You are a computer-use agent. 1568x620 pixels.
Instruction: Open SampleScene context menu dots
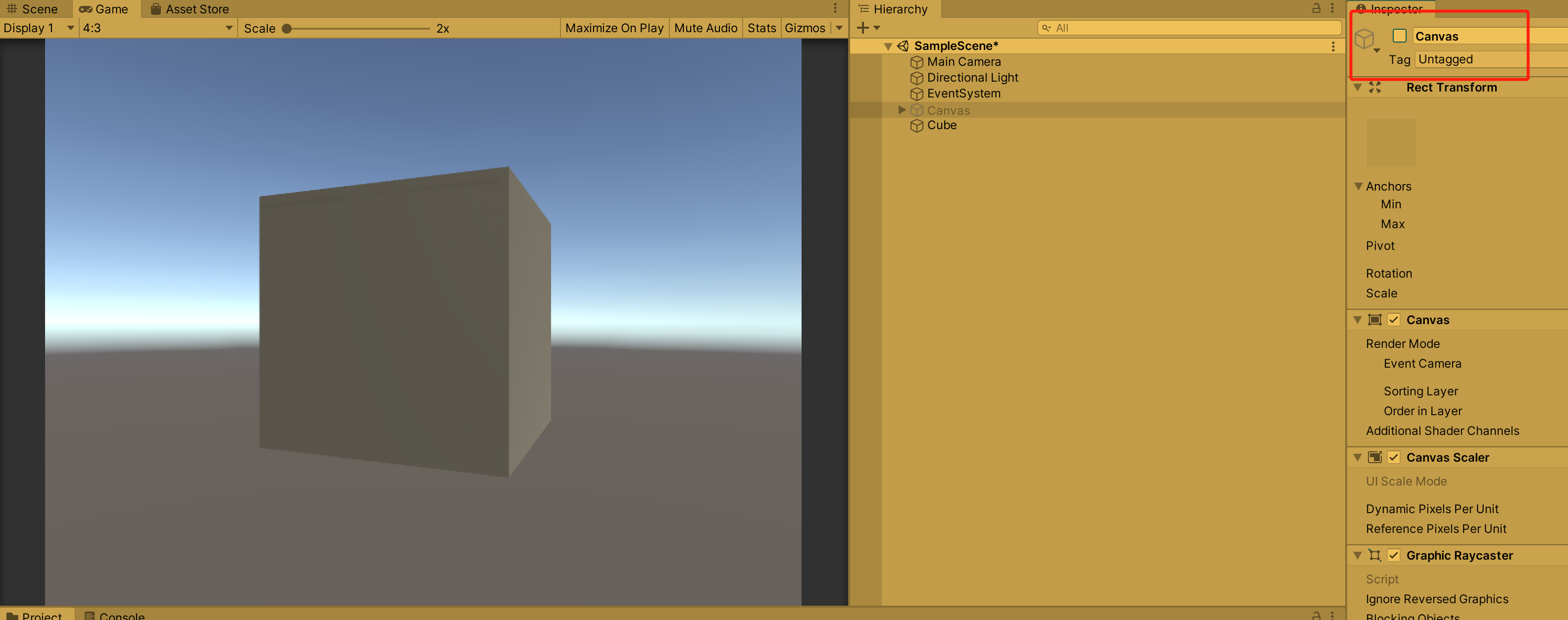point(1333,46)
